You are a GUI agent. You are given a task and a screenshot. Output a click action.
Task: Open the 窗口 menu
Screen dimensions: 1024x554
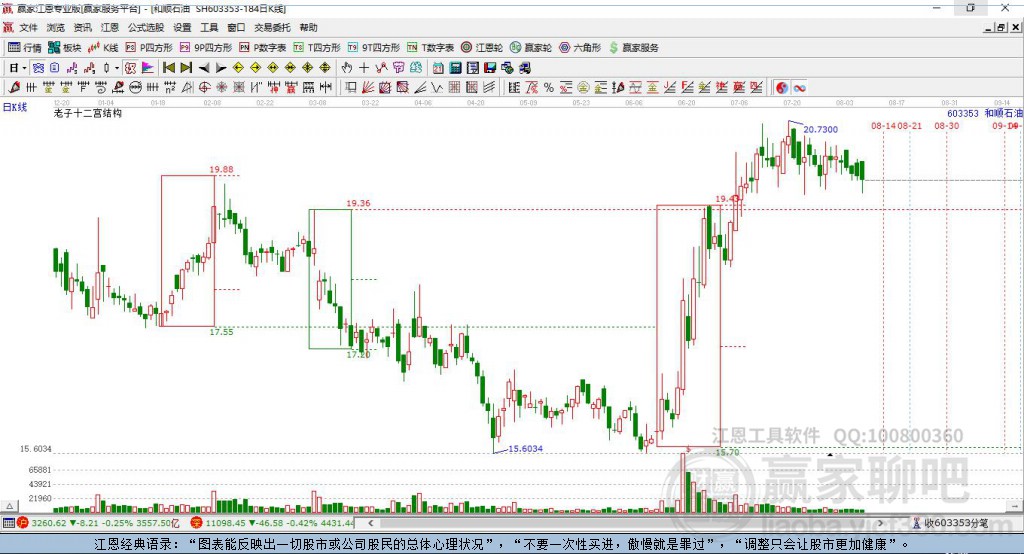coord(236,27)
